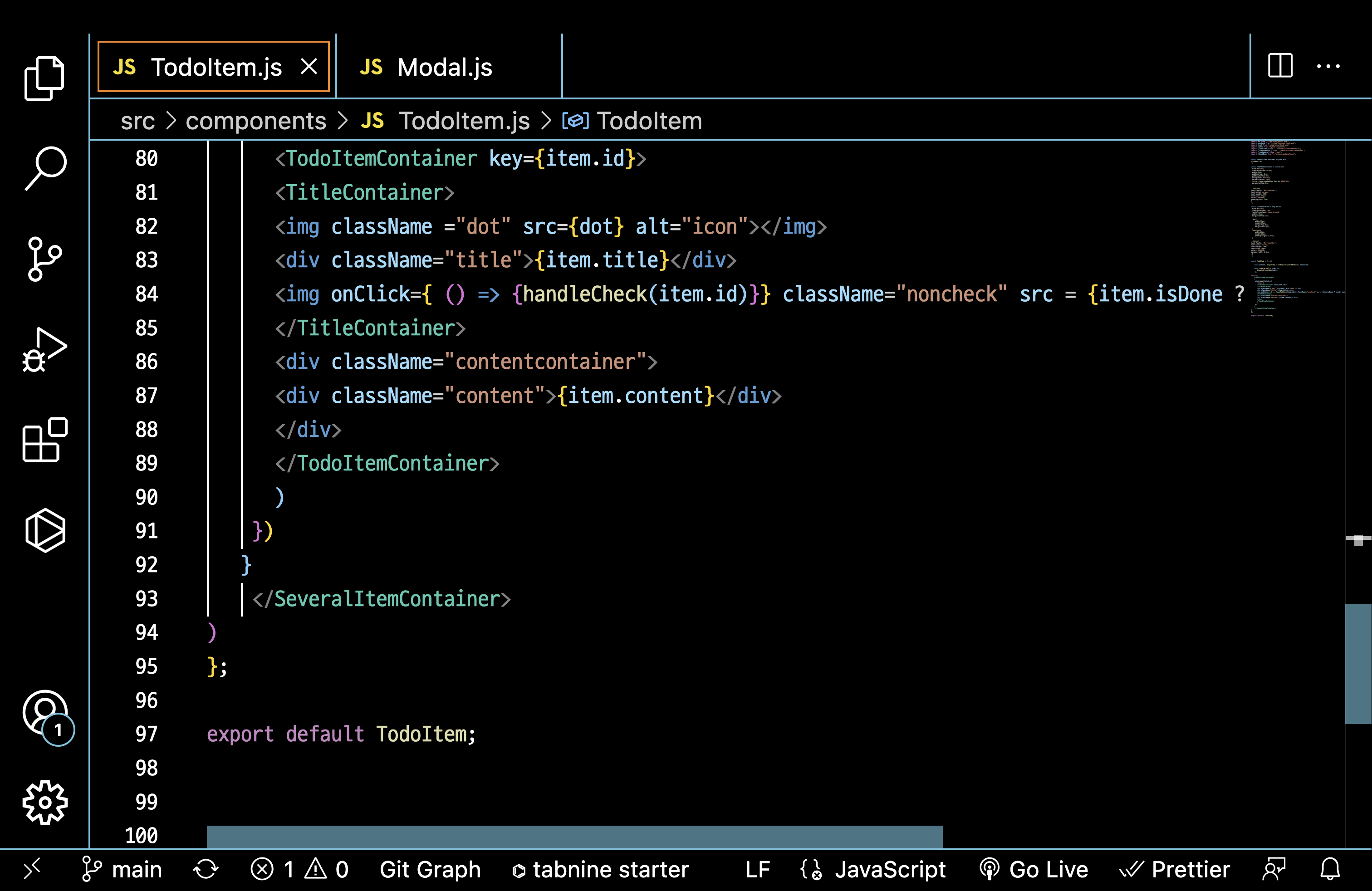Click line number 84 in gutter
The height and width of the screenshot is (891, 1372).
pyautogui.click(x=147, y=294)
